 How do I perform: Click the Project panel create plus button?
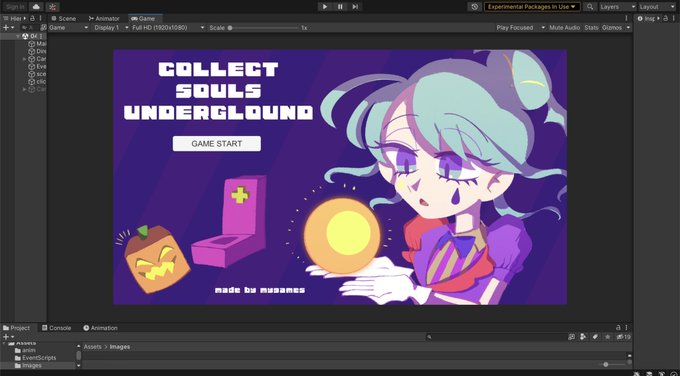click(8, 337)
